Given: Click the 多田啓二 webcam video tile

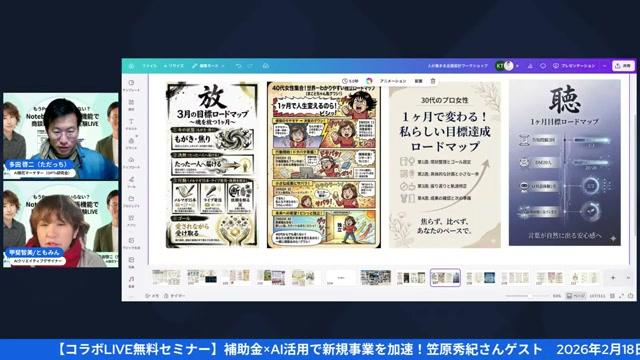Looking at the screenshot, I should tap(61, 136).
